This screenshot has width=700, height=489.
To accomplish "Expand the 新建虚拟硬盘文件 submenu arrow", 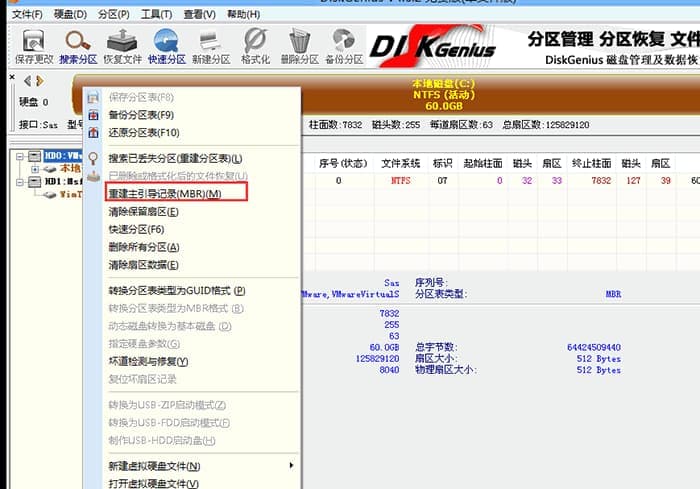I will 292,466.
